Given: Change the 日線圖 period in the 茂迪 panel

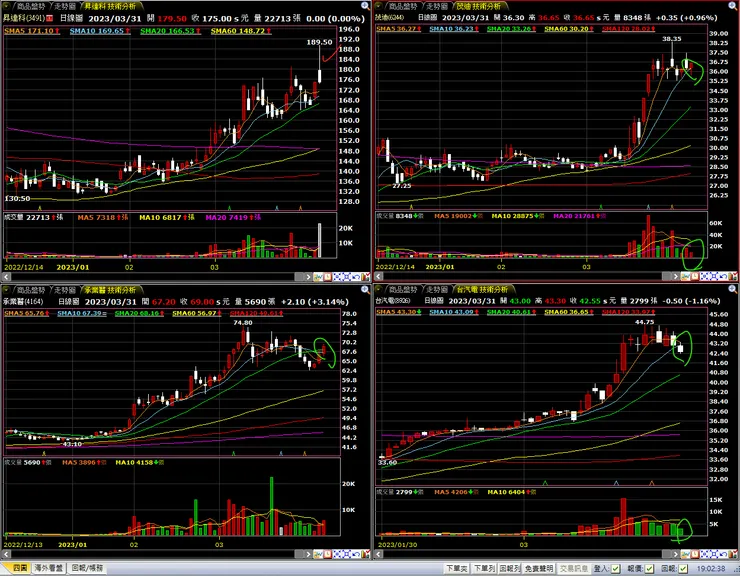Looking at the screenshot, I should click(428, 17).
